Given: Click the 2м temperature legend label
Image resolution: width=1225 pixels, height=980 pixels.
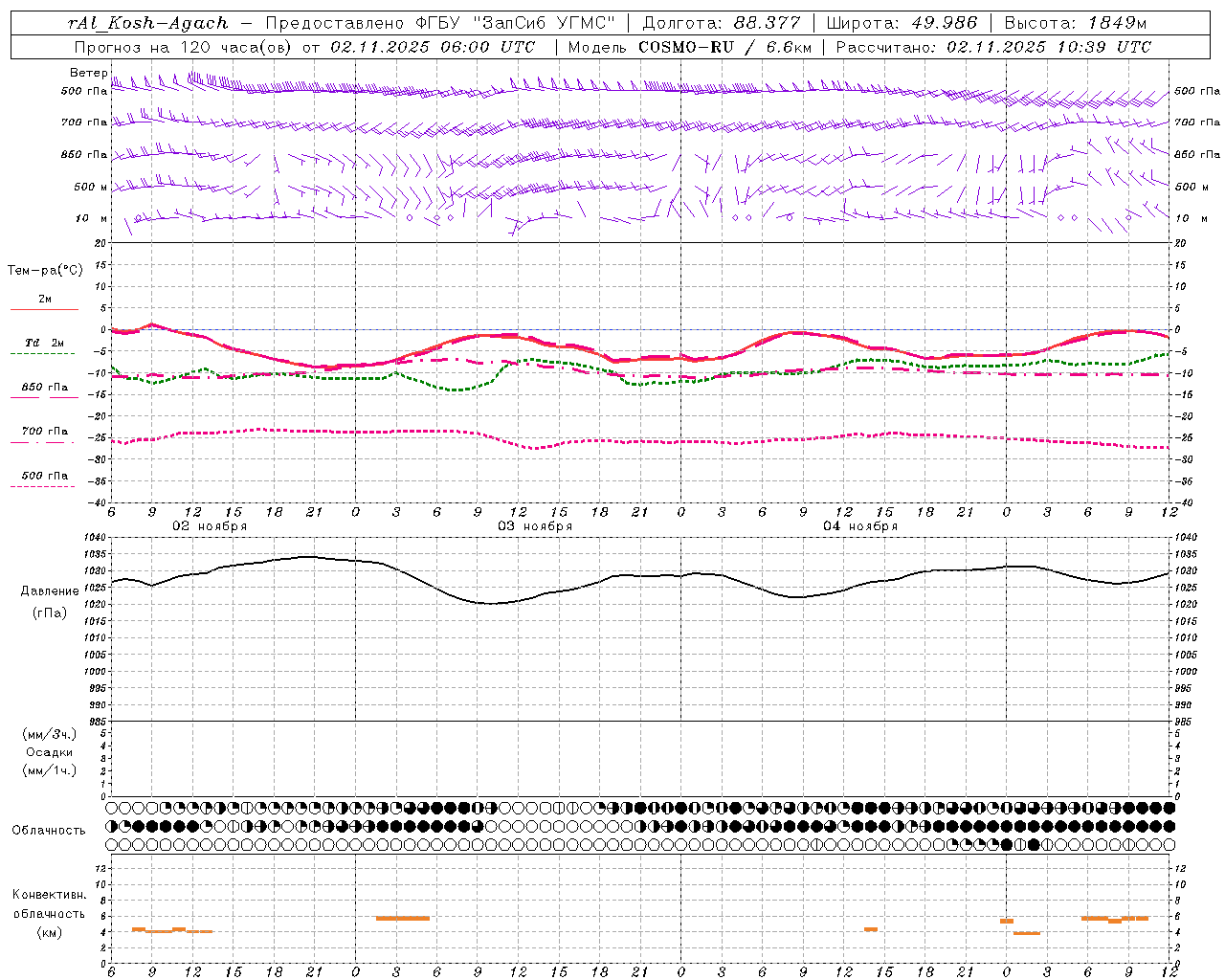Looking at the screenshot, I should point(45,300).
